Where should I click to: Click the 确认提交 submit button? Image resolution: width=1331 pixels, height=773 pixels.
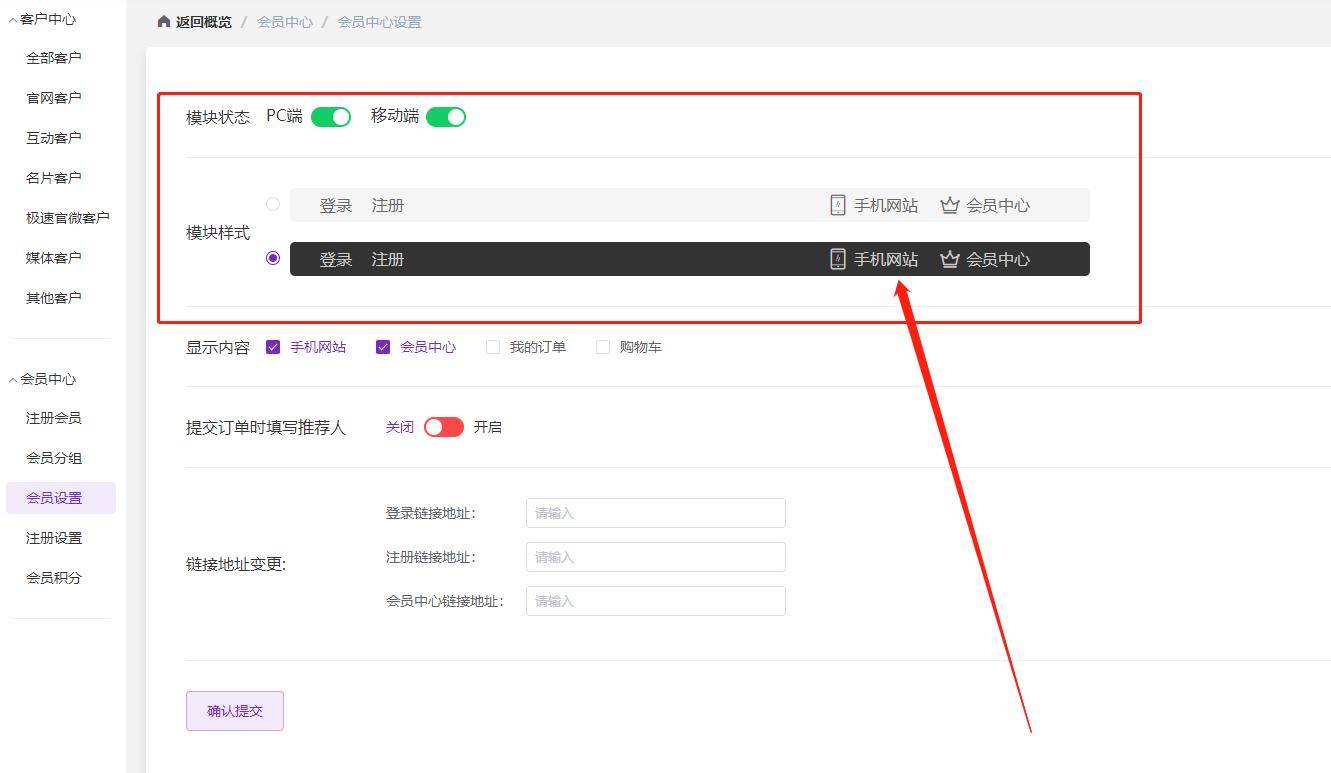pos(234,710)
